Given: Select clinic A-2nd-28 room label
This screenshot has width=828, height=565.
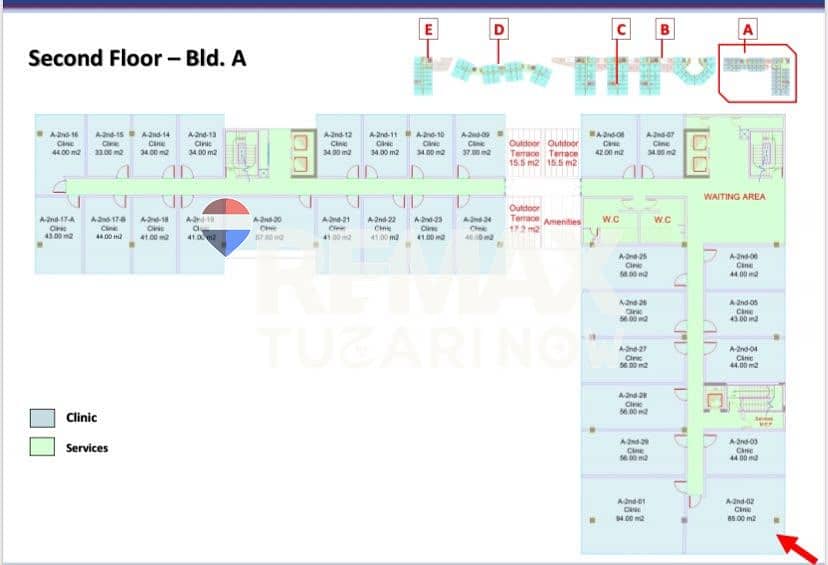Looking at the screenshot, I should pyautogui.click(x=634, y=403).
